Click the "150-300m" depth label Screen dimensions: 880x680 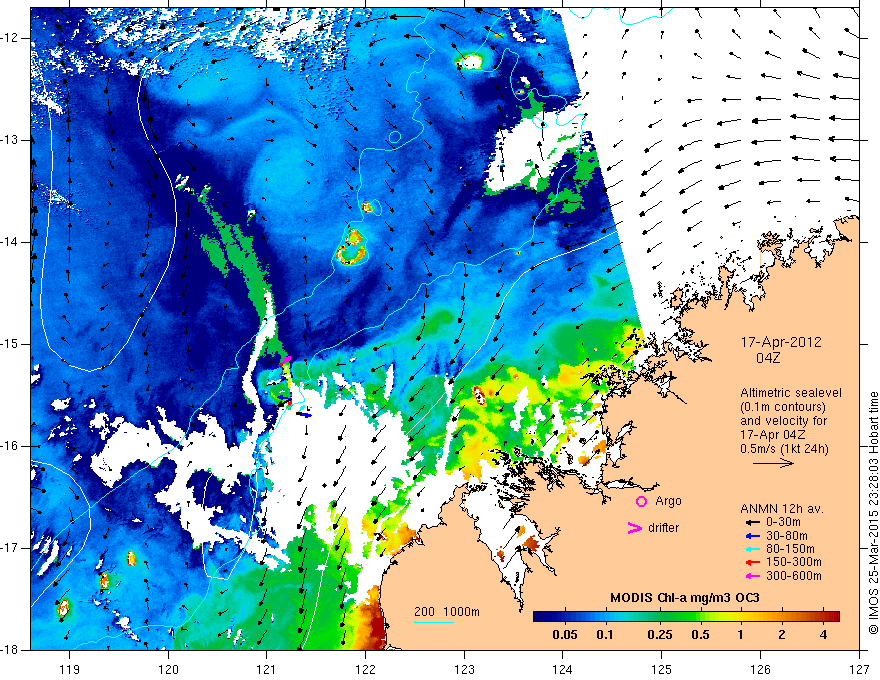pyautogui.click(x=794, y=562)
